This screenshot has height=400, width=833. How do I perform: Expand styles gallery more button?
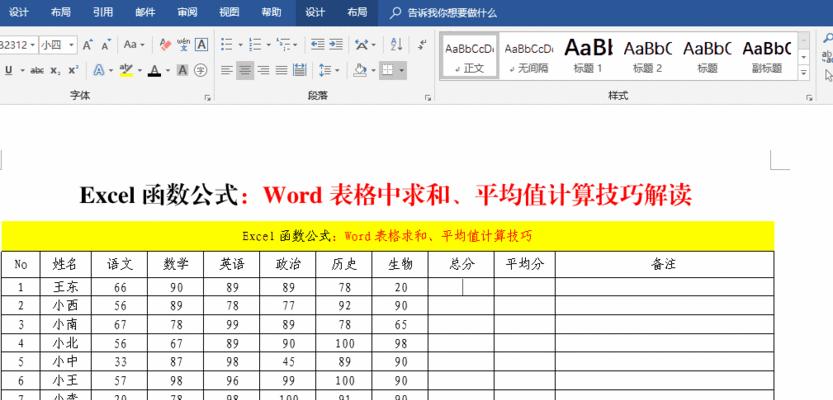pos(804,71)
